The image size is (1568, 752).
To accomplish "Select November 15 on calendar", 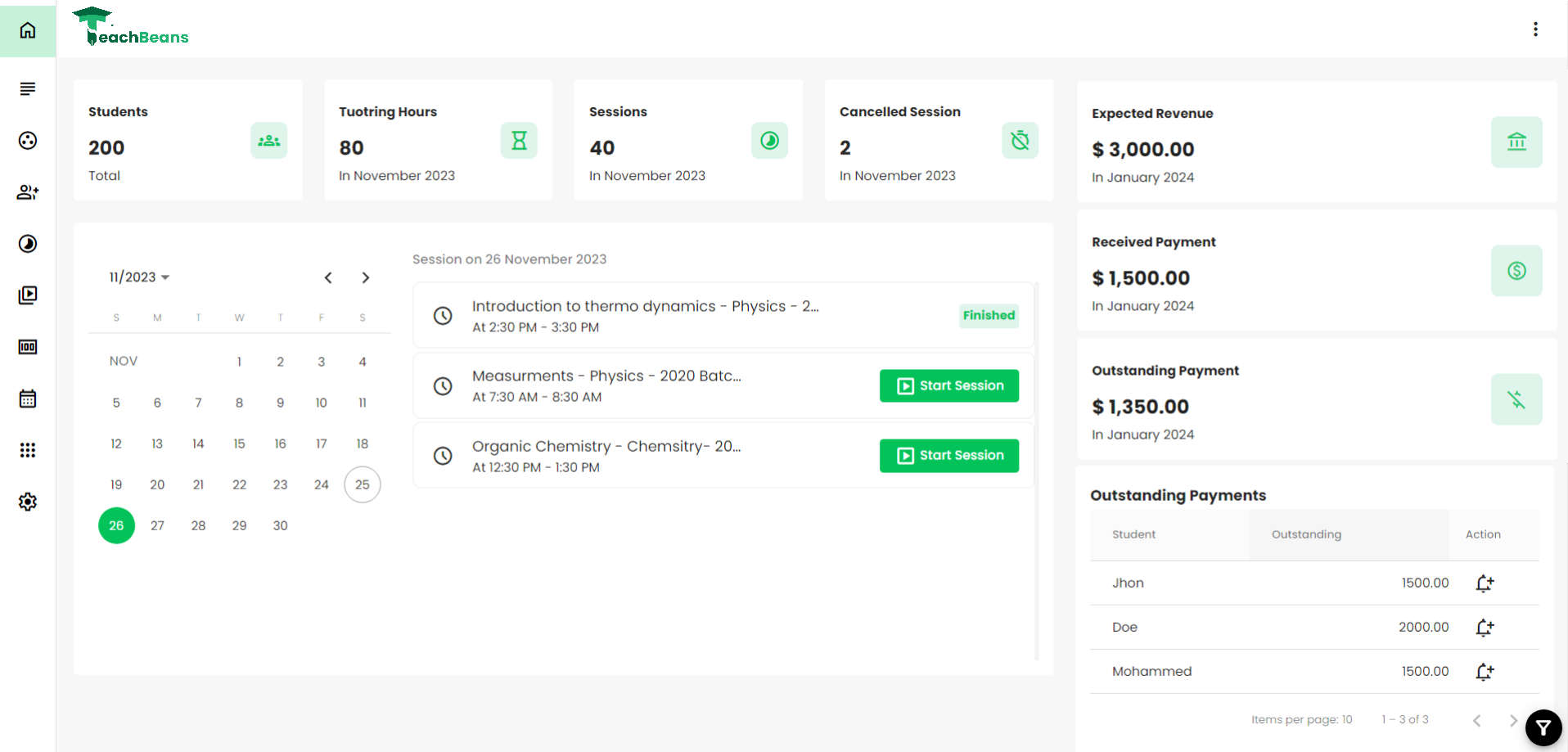I will click(239, 444).
